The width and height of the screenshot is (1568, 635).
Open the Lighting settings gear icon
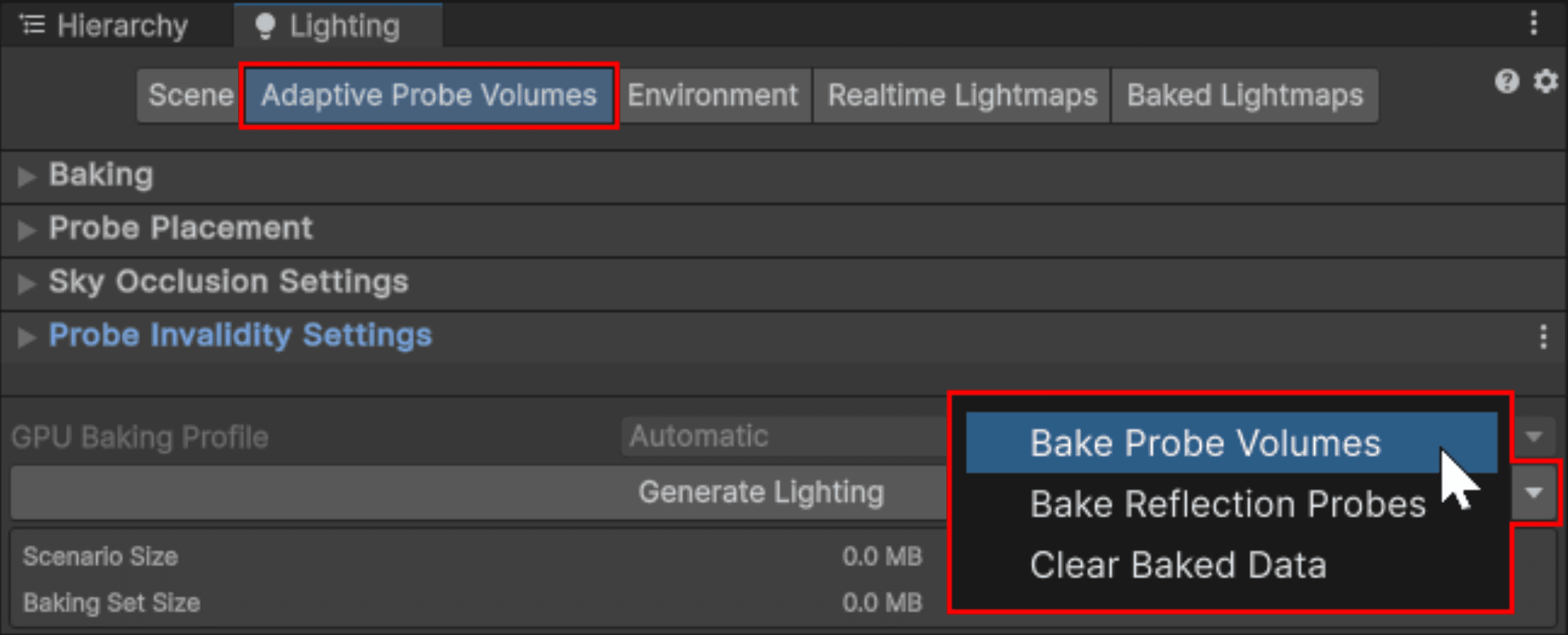[1546, 81]
